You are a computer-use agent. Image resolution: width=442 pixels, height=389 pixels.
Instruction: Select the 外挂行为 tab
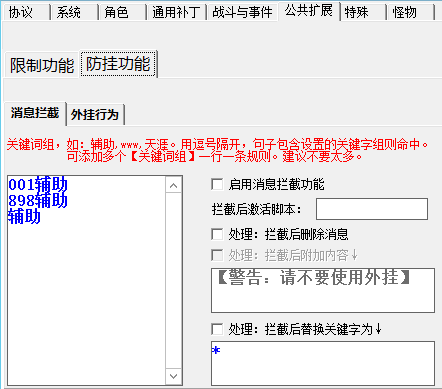pyautogui.click(x=95, y=115)
